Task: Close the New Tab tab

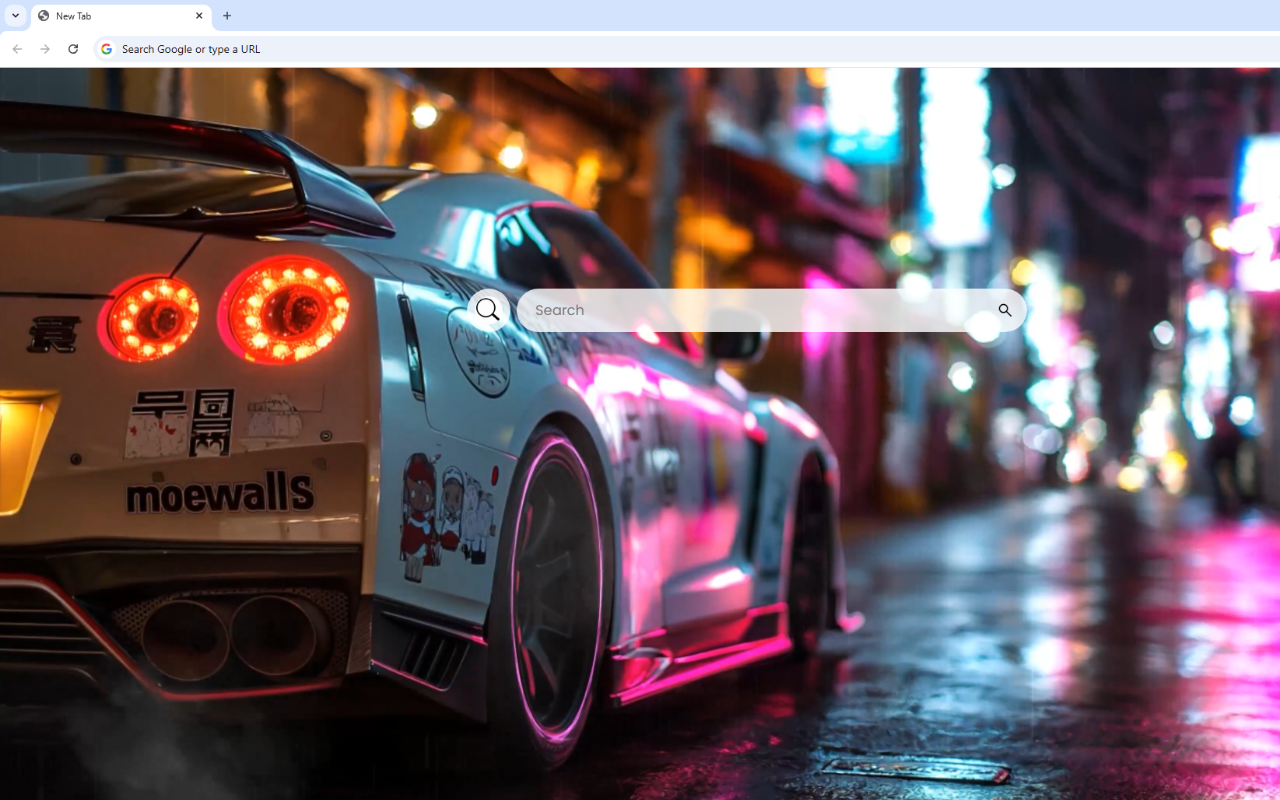Action: coord(199,16)
